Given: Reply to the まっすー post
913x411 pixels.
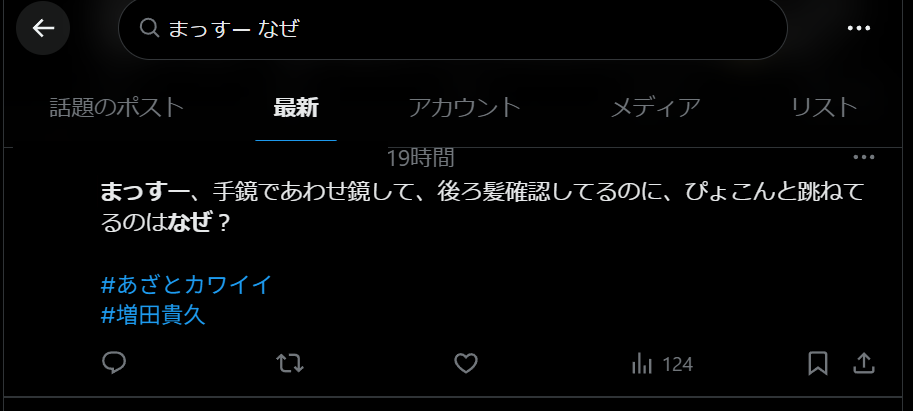Looking at the screenshot, I should point(114,364).
